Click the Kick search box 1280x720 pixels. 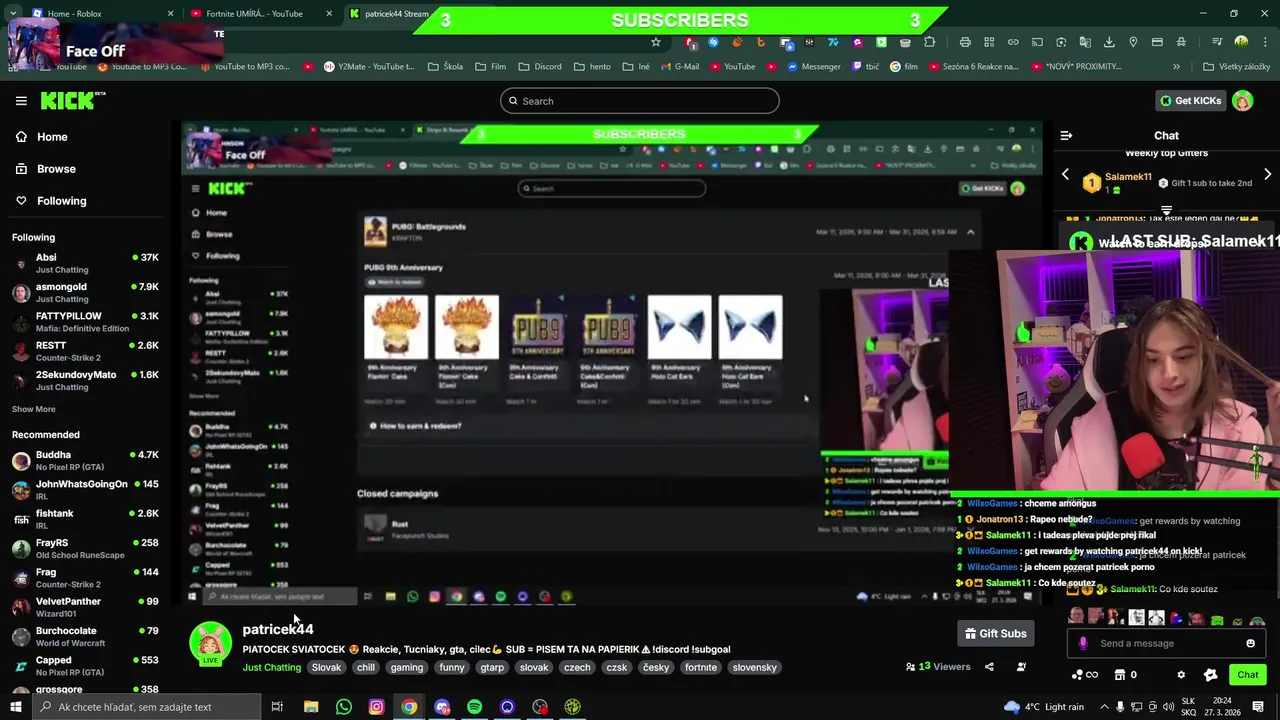tap(640, 101)
